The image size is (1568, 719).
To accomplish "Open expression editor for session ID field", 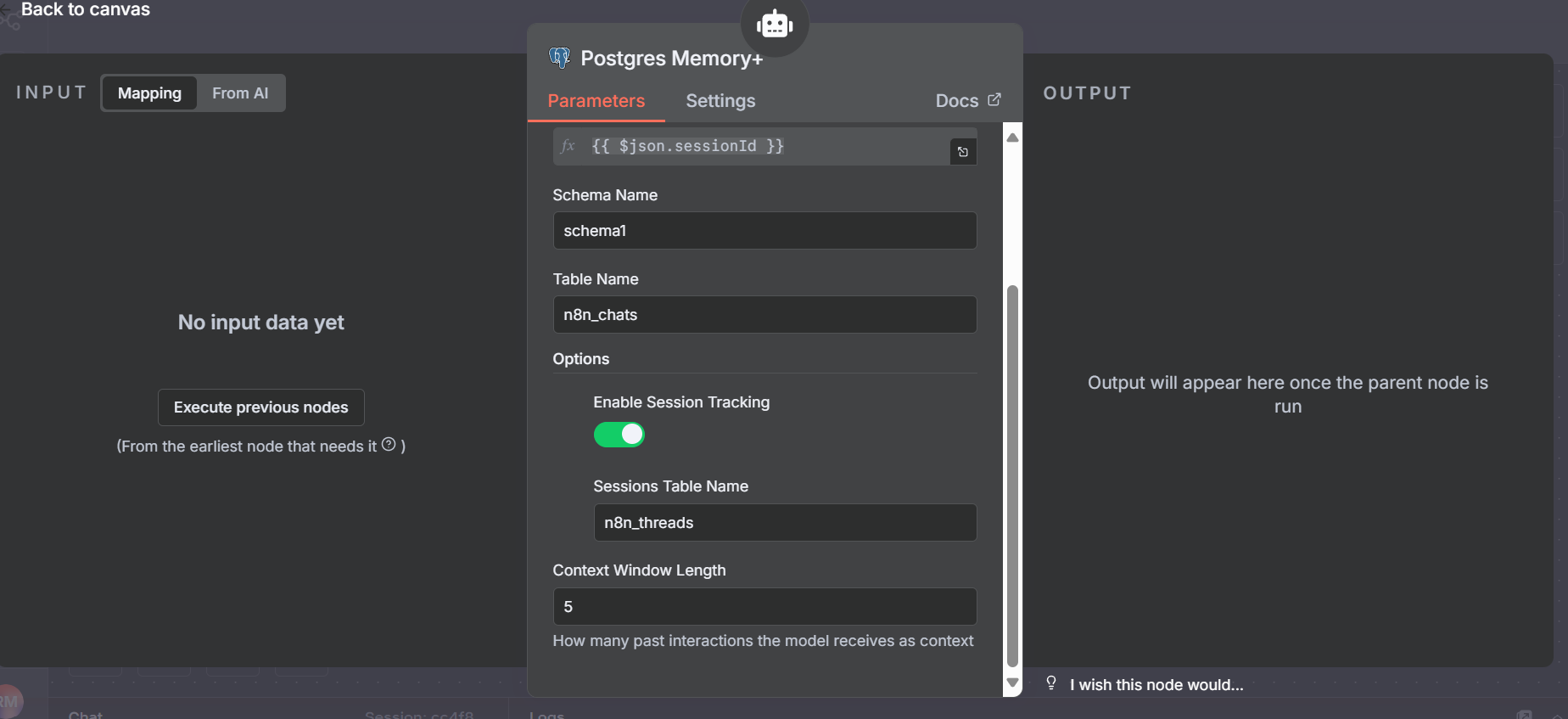I will point(963,152).
